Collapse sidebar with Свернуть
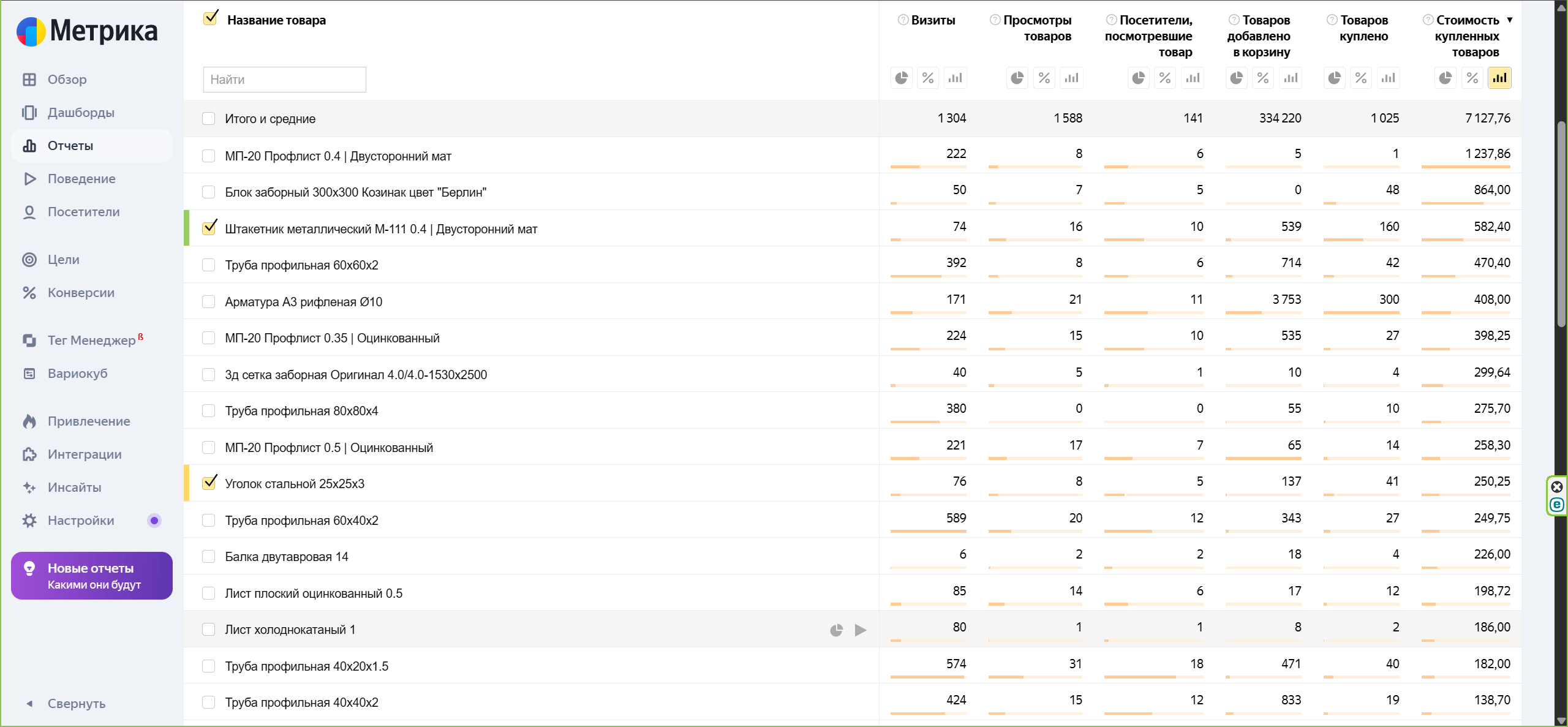The image size is (1568, 727). (x=76, y=703)
